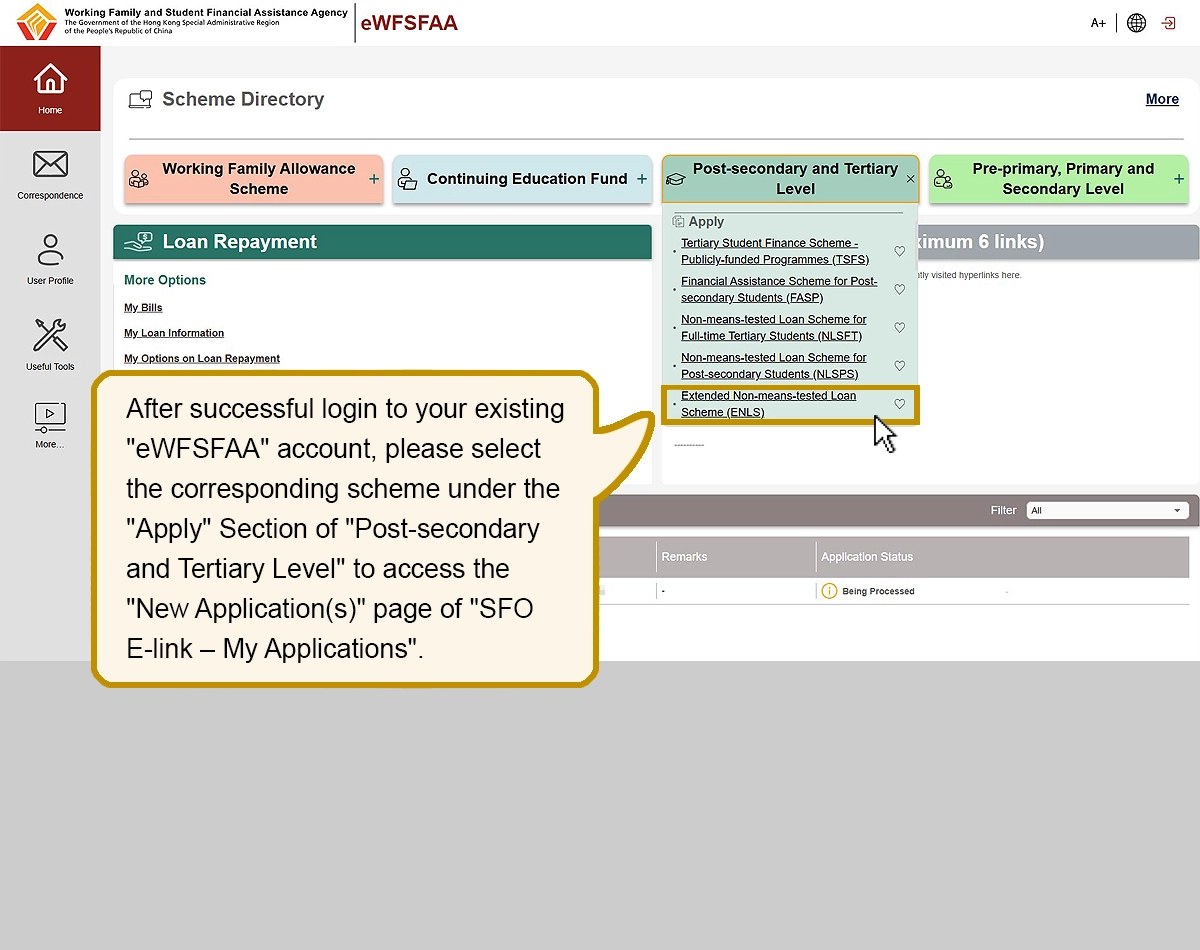Increase font size with A+ icon
The width and height of the screenshot is (1200, 950).
point(1098,23)
